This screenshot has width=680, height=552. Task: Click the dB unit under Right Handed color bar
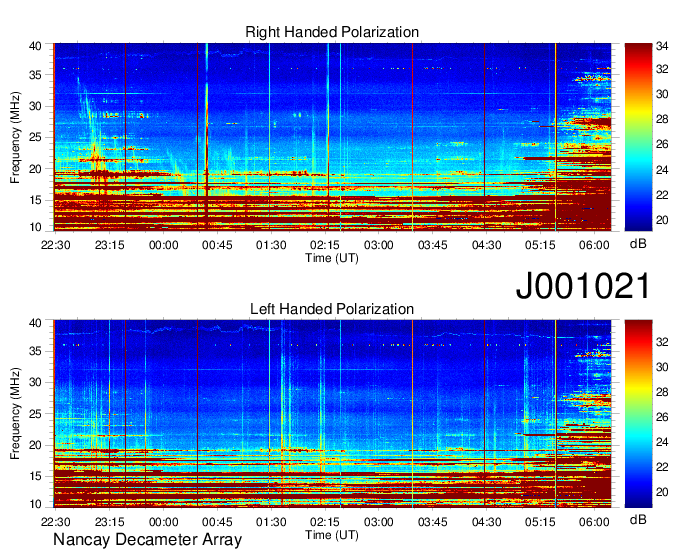point(638,244)
